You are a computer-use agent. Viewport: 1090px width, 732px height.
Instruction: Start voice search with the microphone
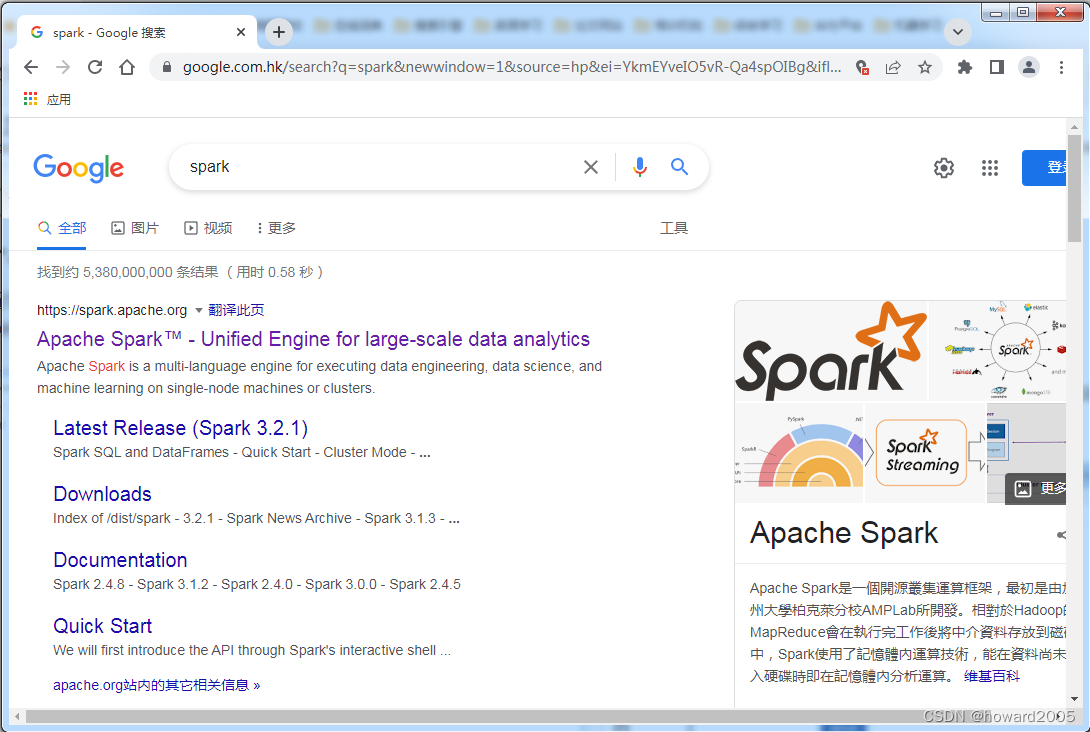coord(640,167)
